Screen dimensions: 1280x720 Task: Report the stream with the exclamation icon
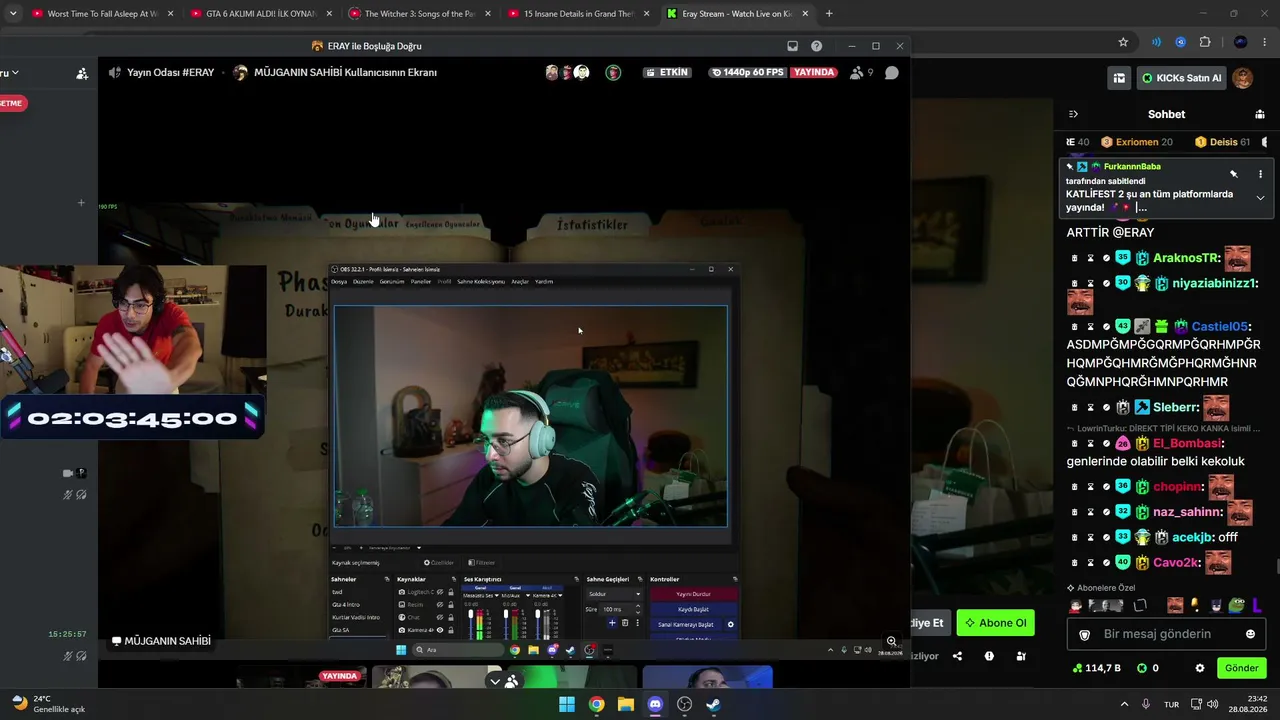[989, 656]
